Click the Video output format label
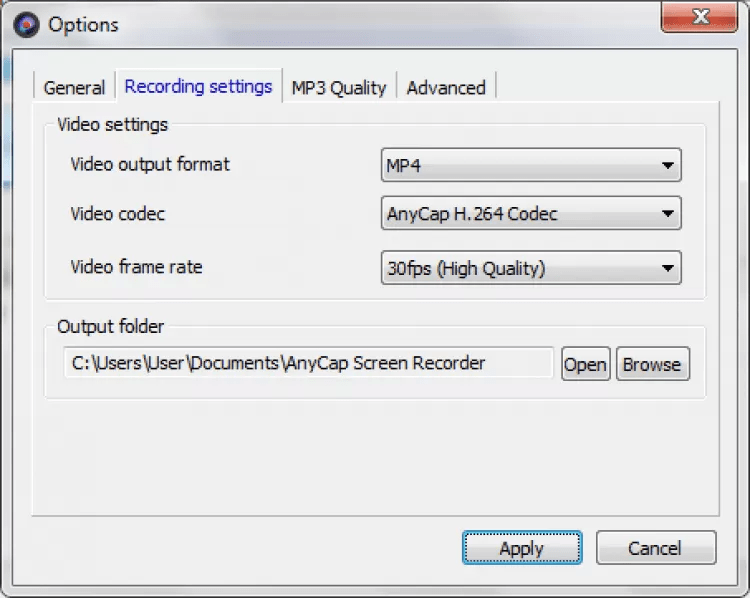This screenshot has width=750, height=598. pyautogui.click(x=150, y=164)
